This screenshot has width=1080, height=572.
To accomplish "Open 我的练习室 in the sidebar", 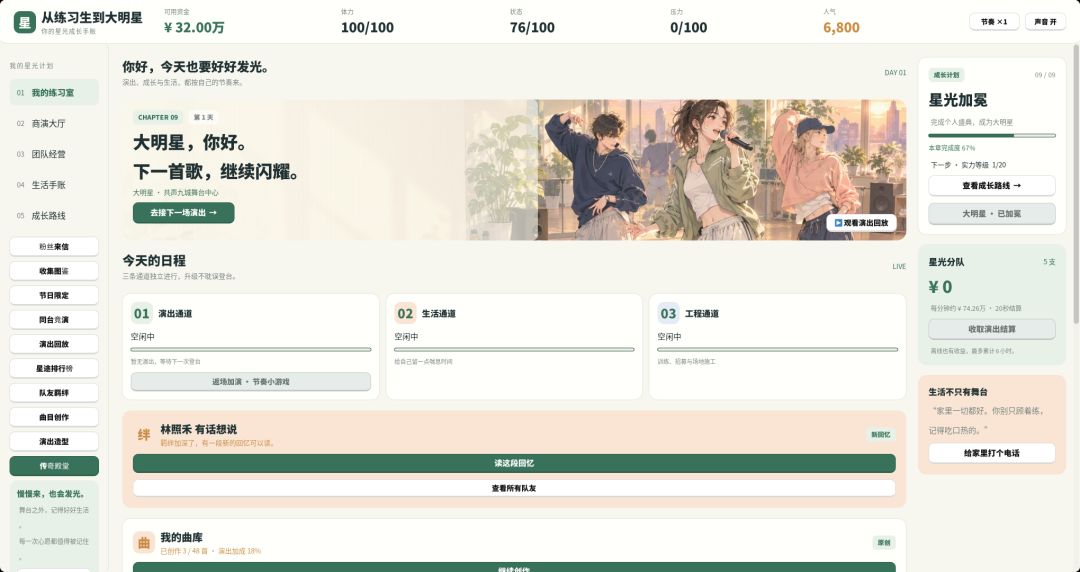I will click(x=54, y=92).
